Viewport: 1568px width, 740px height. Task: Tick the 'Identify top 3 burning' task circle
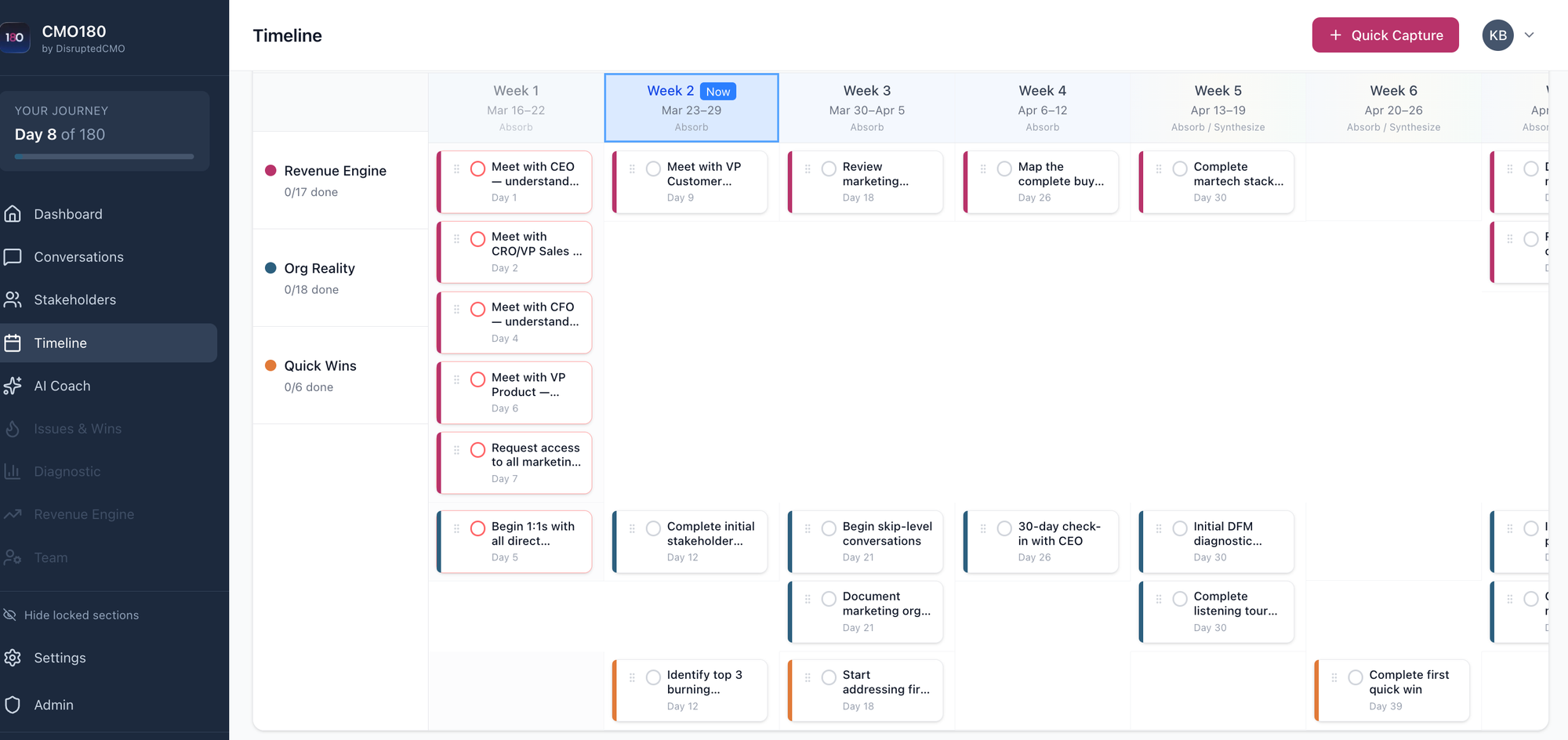pyautogui.click(x=653, y=677)
